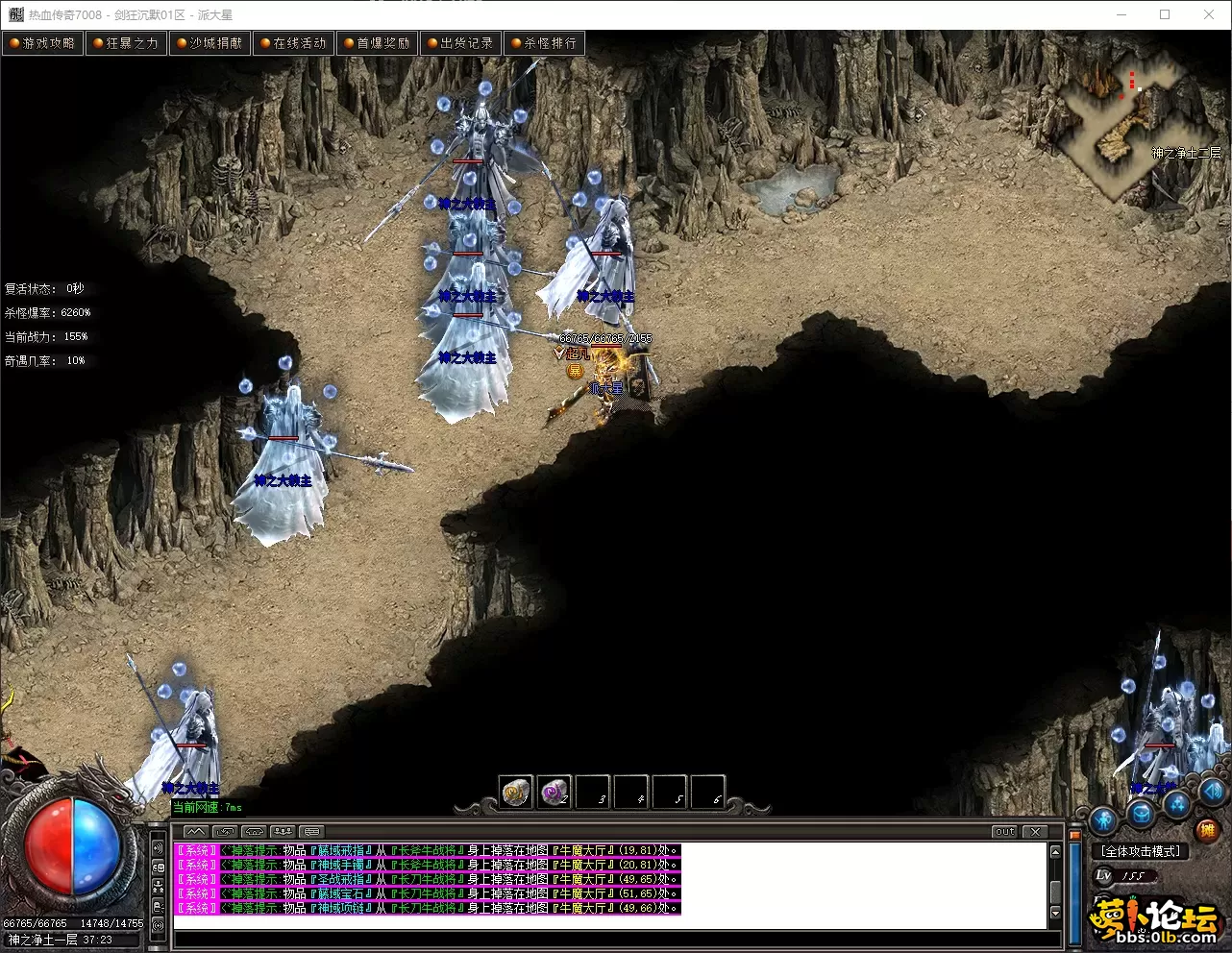
Task: Click the orange 摊 stall button
Action: pyautogui.click(x=1207, y=830)
